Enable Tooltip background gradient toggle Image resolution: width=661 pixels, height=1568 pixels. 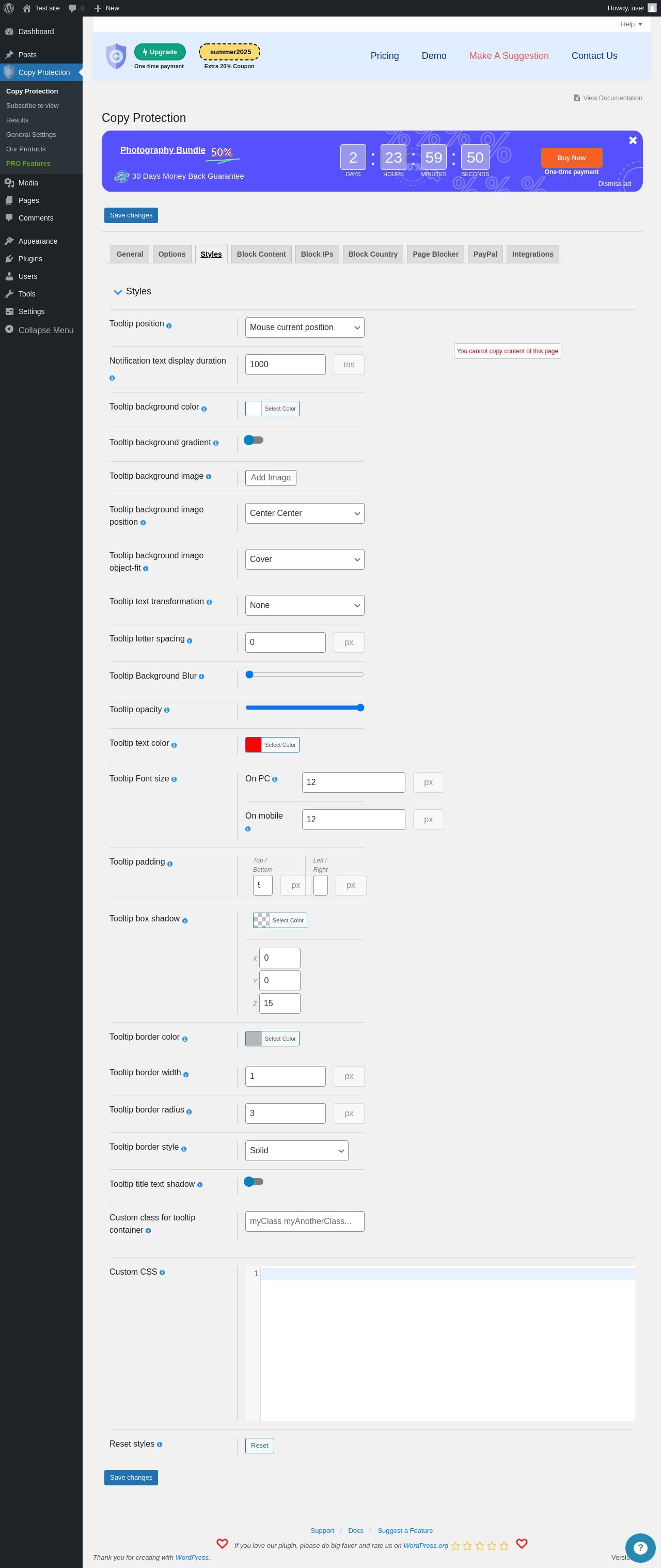tap(253, 440)
